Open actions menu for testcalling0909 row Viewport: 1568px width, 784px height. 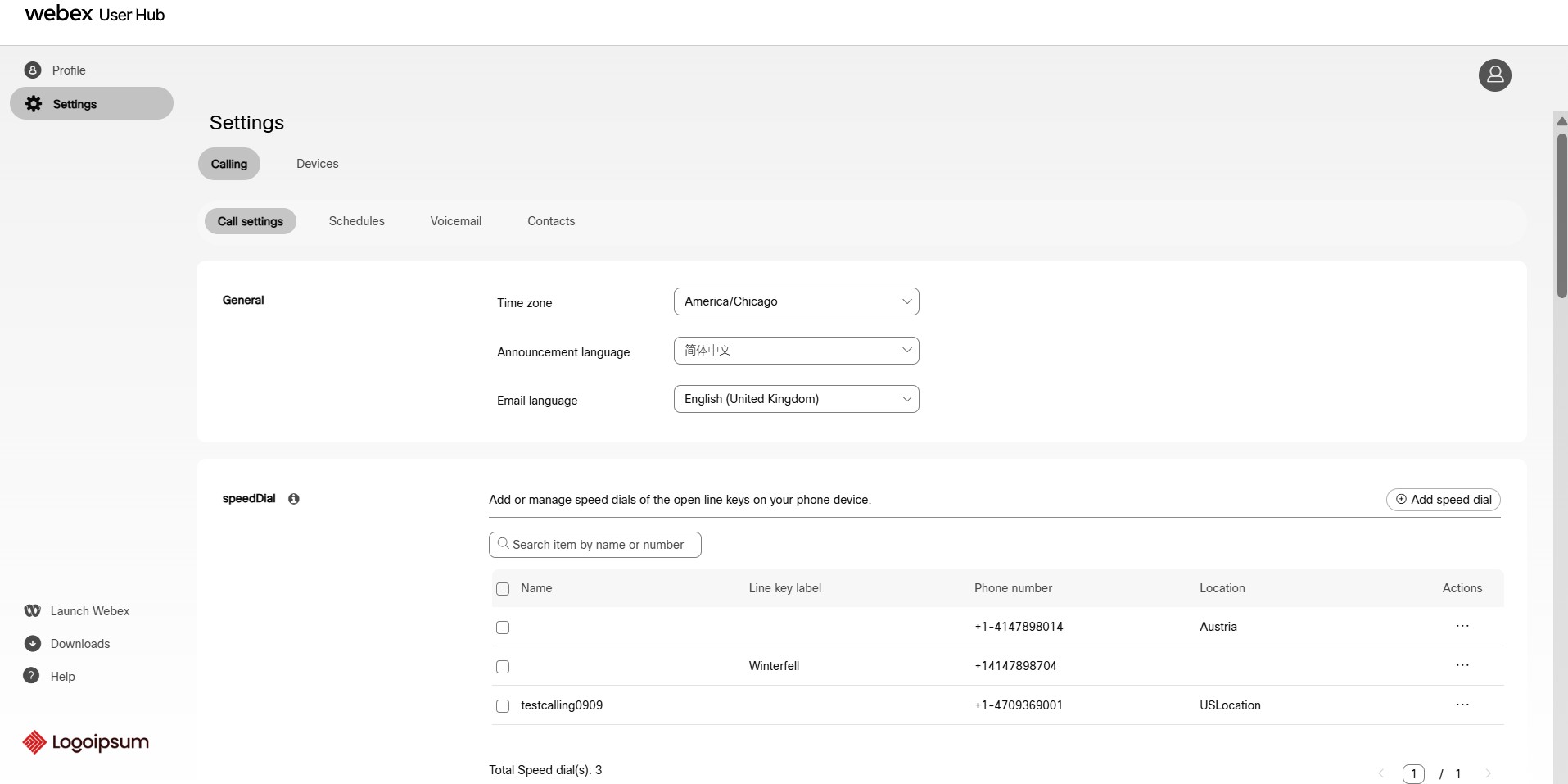tap(1462, 705)
